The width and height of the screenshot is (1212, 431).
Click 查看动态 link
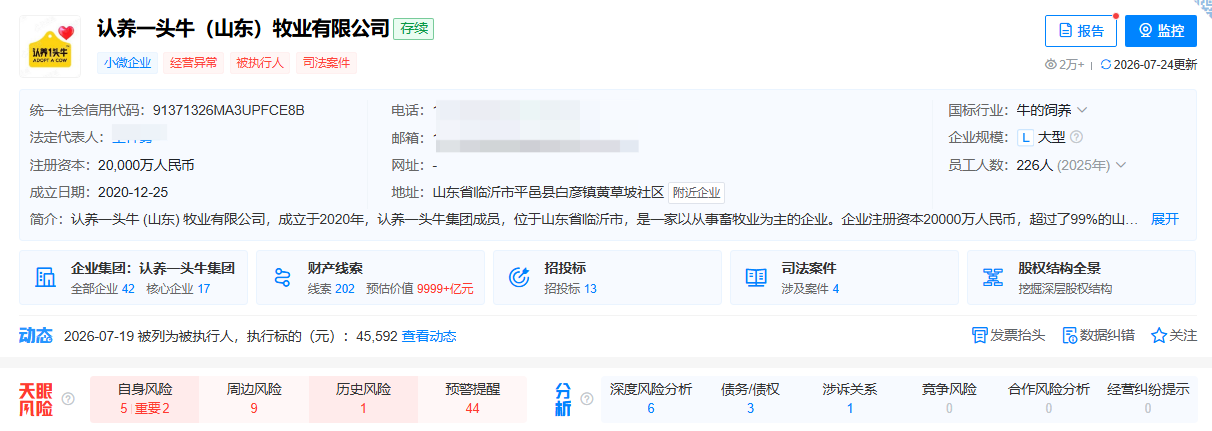429,336
